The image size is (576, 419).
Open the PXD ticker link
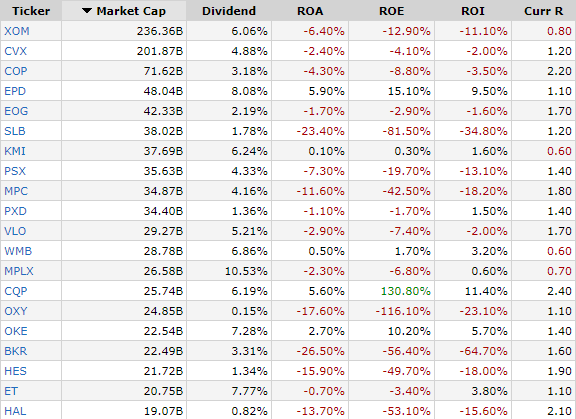click(x=15, y=211)
